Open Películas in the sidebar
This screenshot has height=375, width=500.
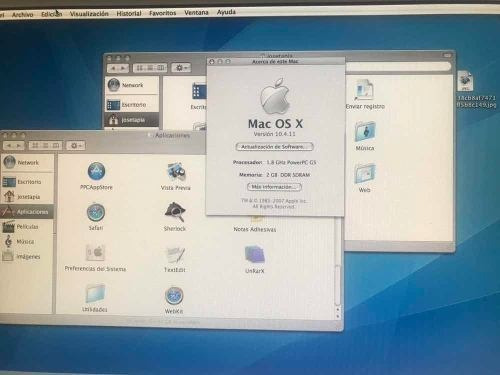click(x=27, y=227)
